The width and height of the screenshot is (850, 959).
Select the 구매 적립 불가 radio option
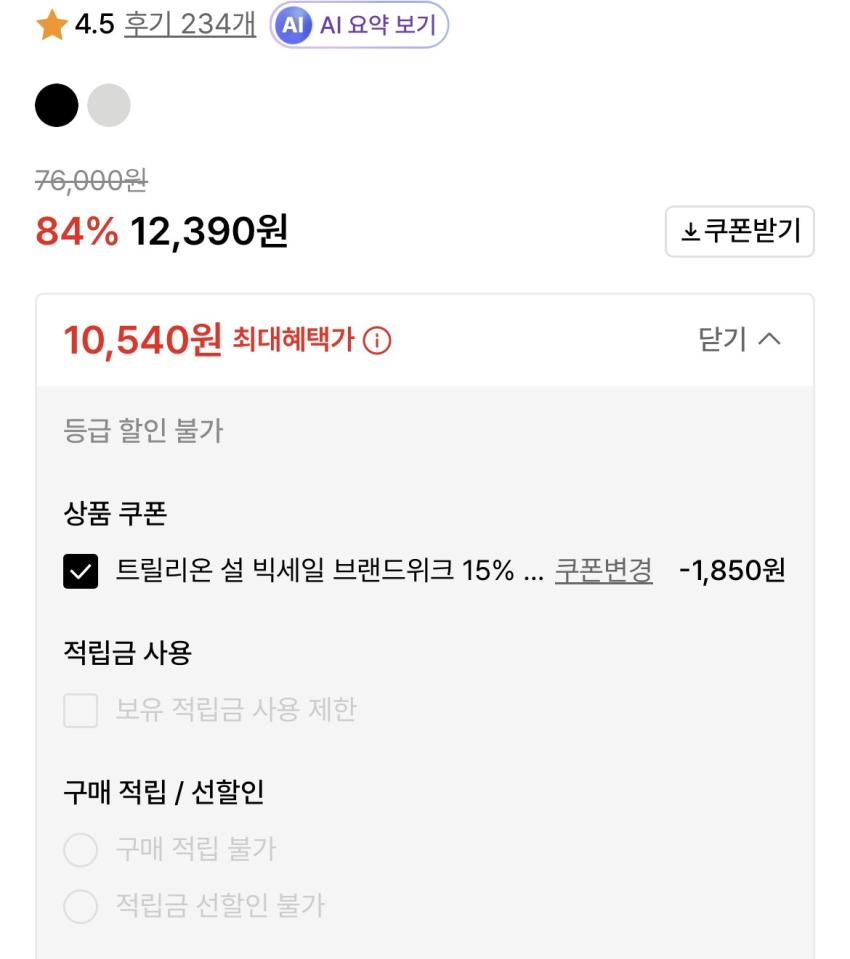(x=81, y=850)
